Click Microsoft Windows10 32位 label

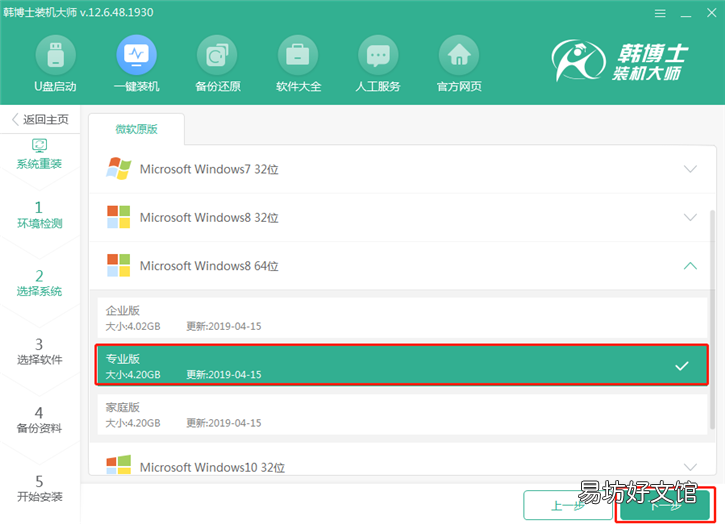click(212, 467)
